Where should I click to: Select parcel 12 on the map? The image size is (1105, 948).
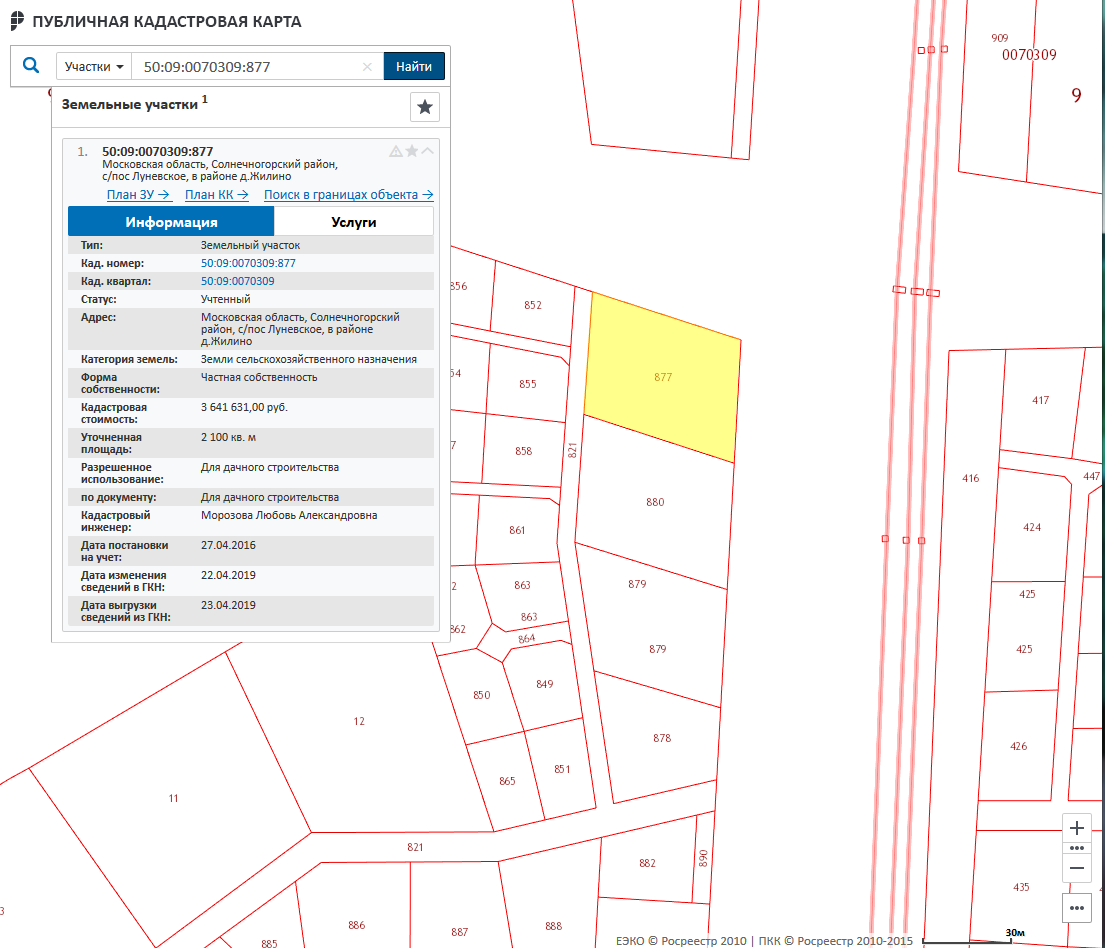pos(359,721)
